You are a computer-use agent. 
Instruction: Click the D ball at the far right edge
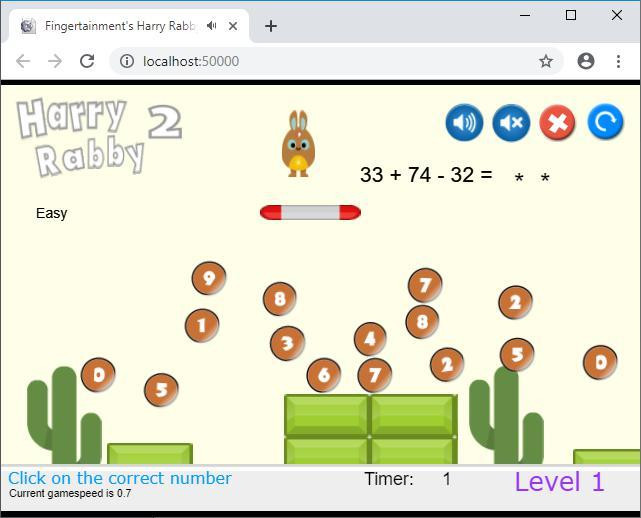click(x=600, y=362)
